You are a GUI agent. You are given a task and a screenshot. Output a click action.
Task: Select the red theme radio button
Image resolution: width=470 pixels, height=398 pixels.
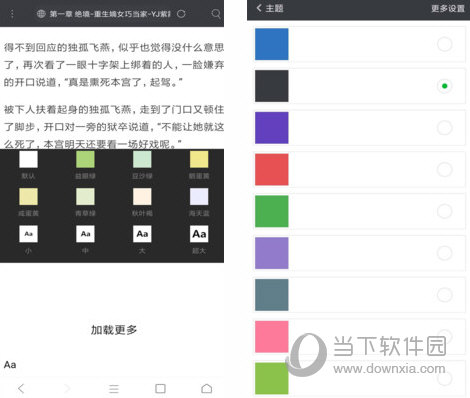coord(444,170)
